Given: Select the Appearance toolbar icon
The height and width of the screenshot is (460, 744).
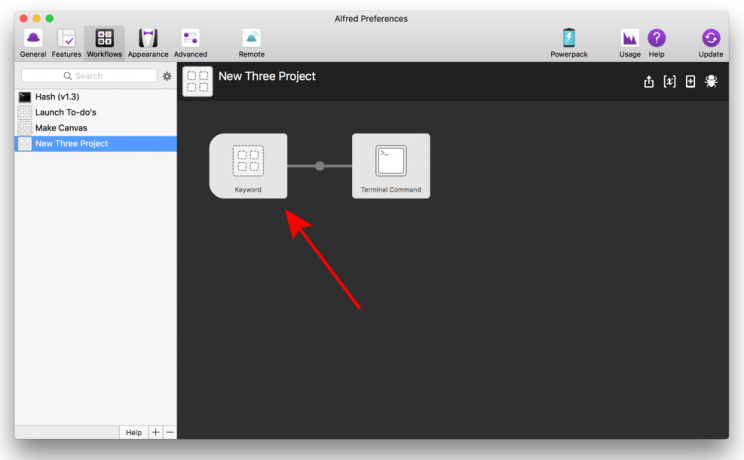Looking at the screenshot, I should [x=148, y=42].
